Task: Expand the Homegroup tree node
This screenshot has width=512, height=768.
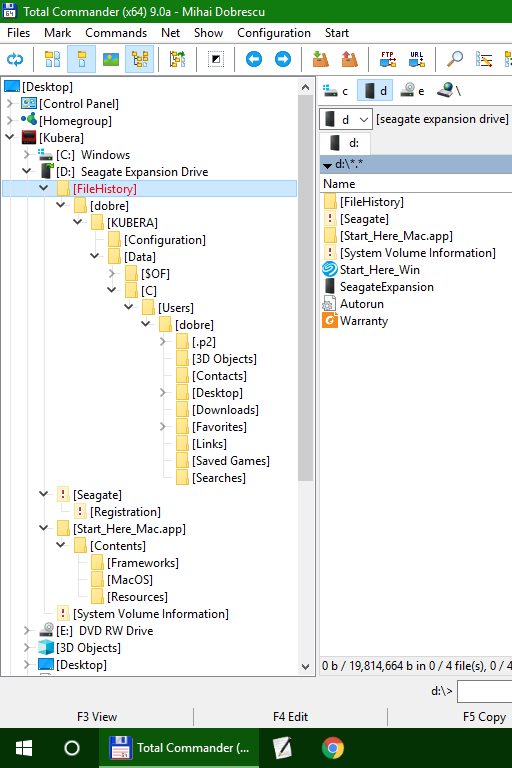Action: [10, 120]
